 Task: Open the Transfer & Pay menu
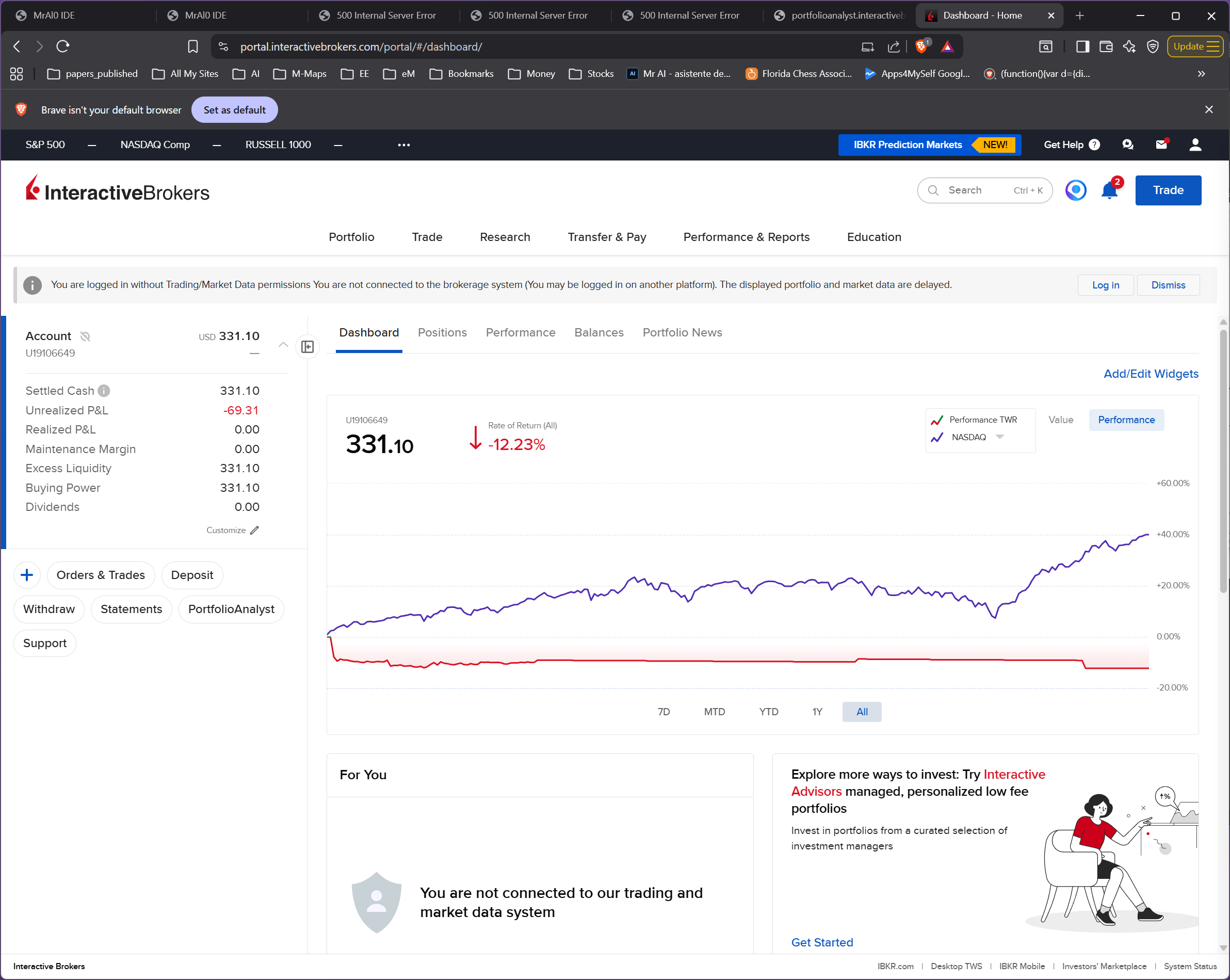tap(606, 237)
